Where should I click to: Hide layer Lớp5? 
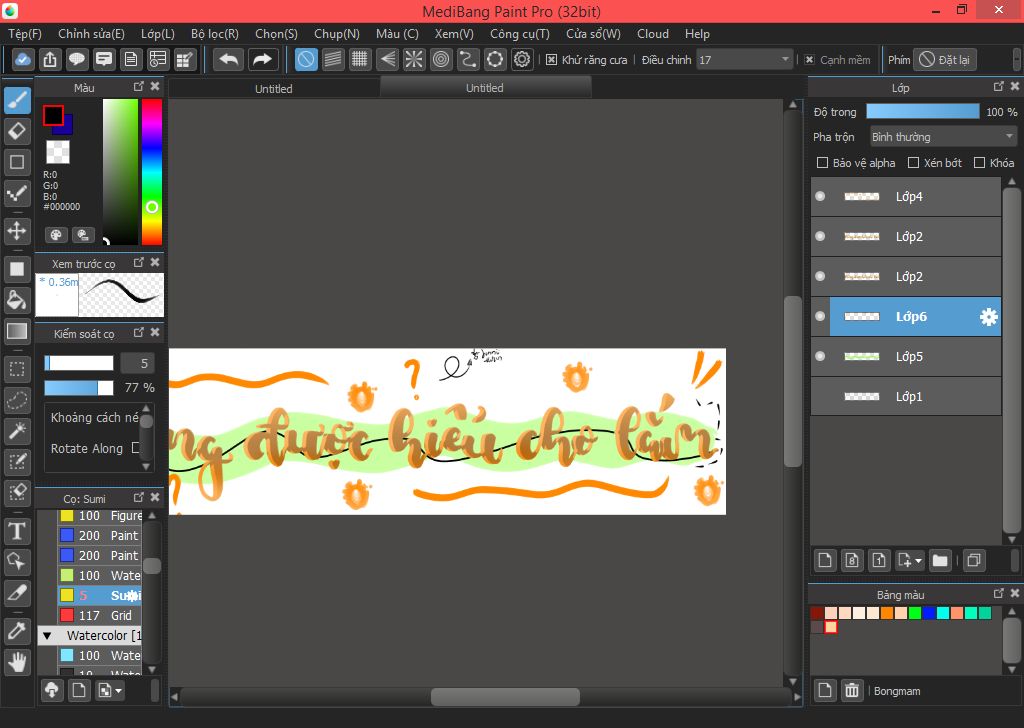point(820,356)
